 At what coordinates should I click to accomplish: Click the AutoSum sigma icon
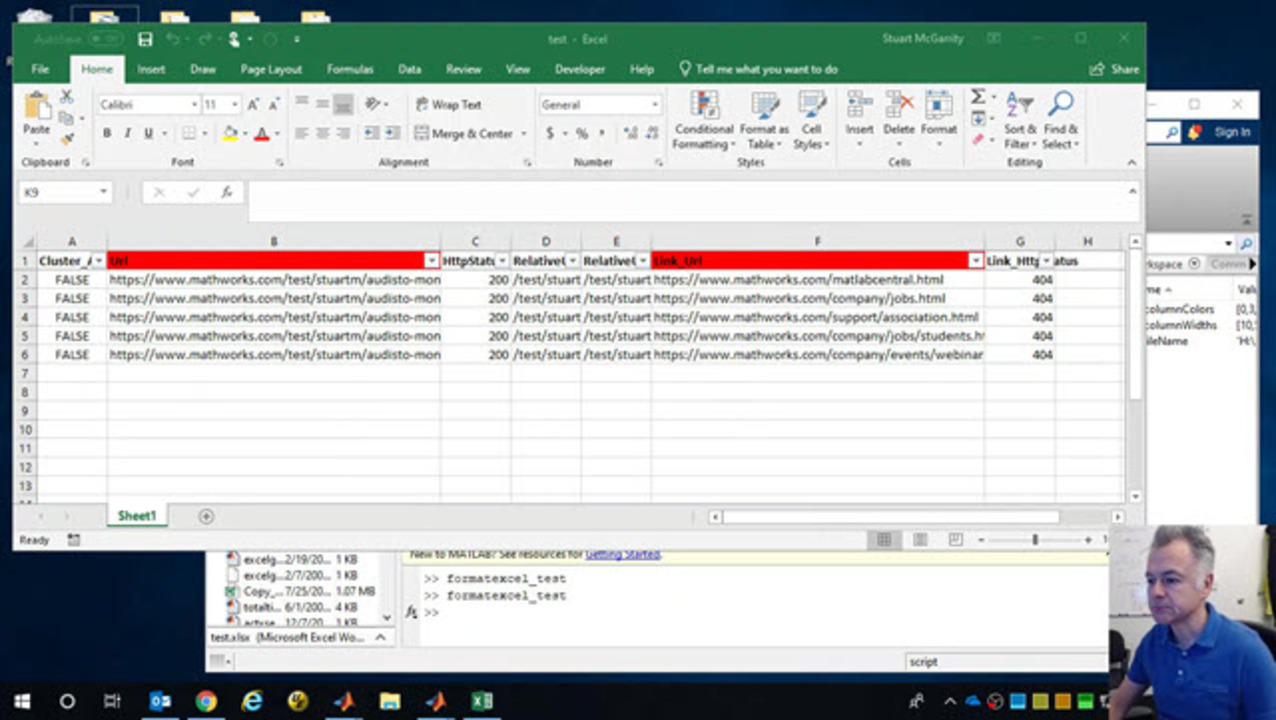point(978,97)
